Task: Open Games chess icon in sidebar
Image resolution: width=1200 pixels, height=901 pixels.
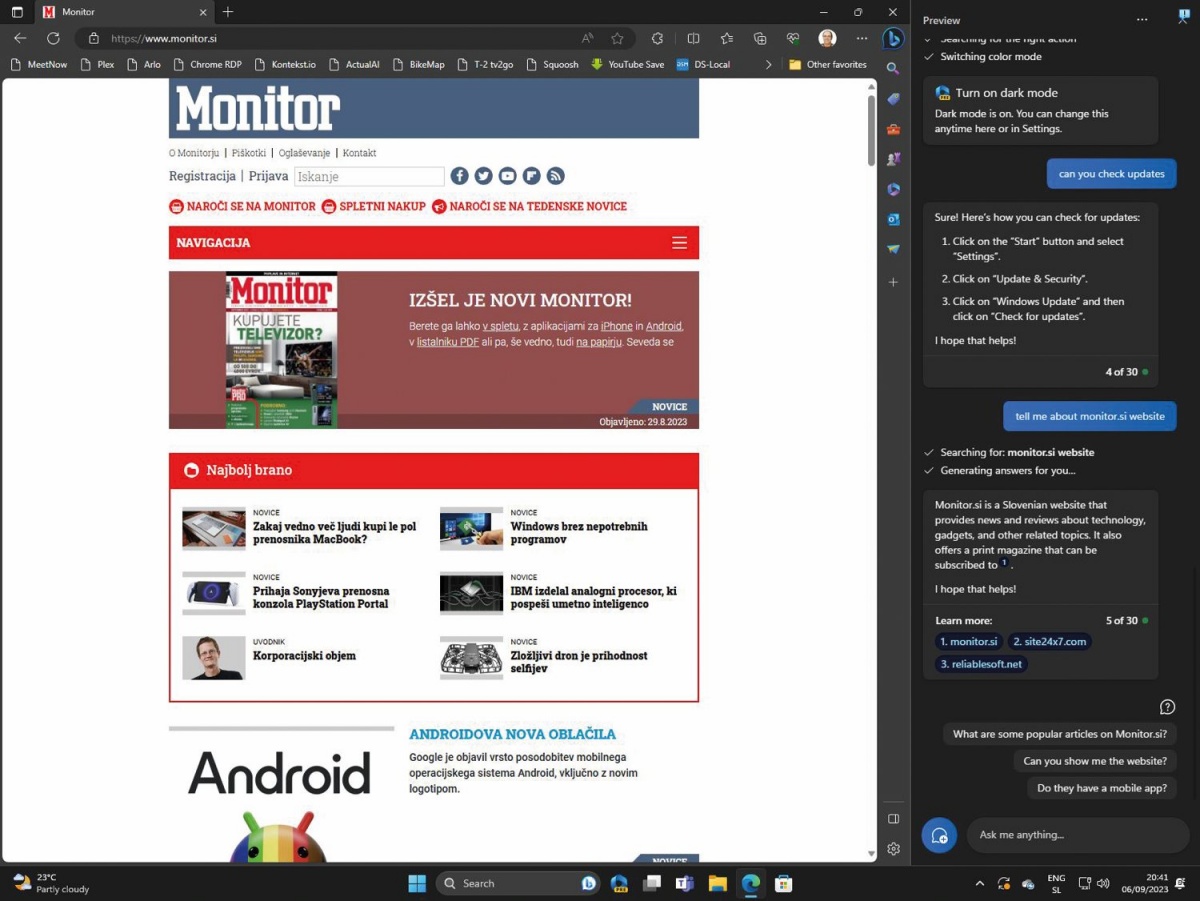Action: coord(893,159)
